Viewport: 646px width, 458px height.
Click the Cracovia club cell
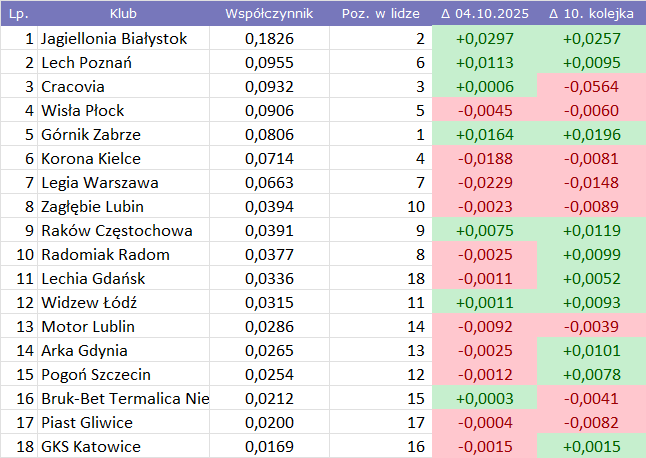click(x=73, y=87)
